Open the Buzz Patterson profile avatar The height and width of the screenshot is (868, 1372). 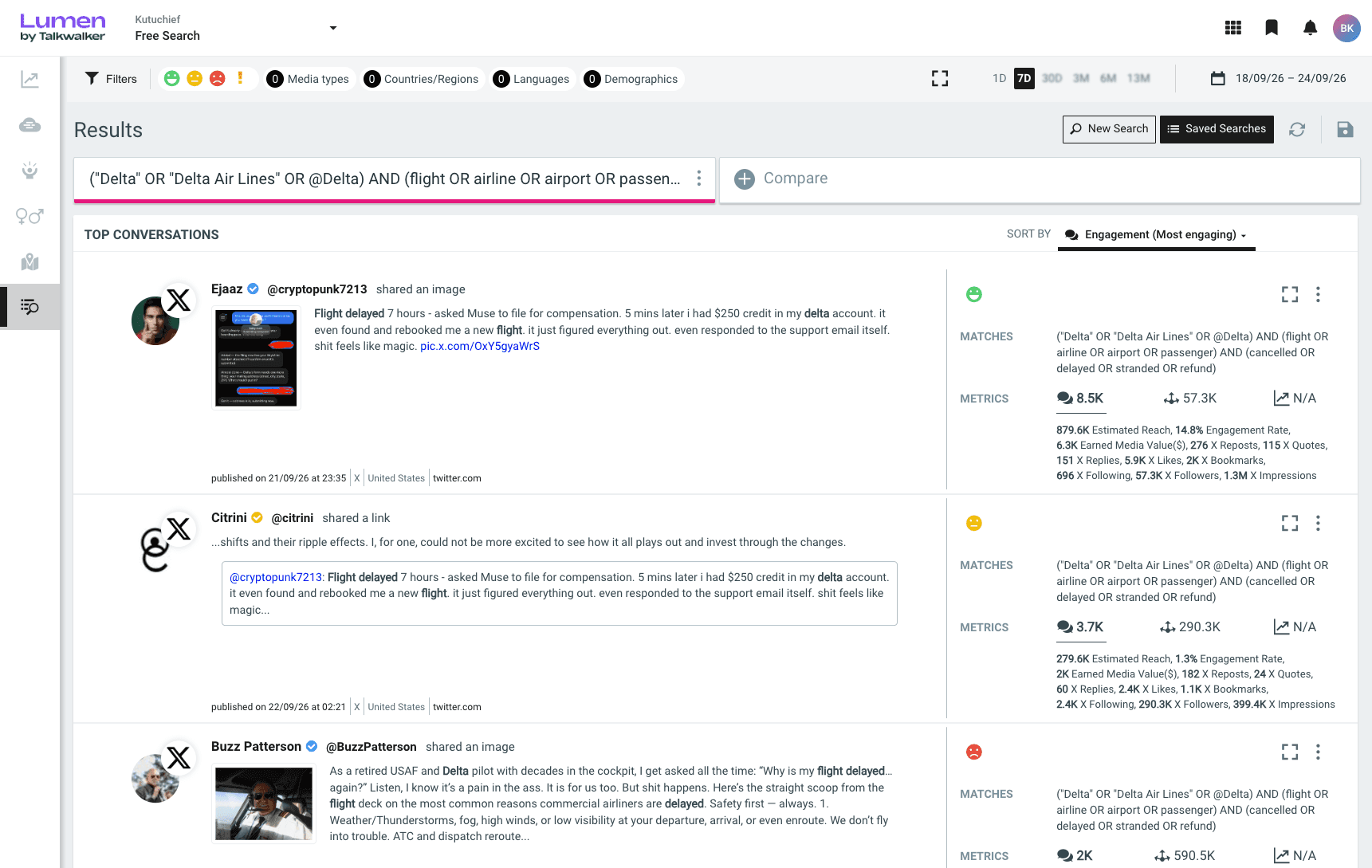pyautogui.click(x=155, y=778)
